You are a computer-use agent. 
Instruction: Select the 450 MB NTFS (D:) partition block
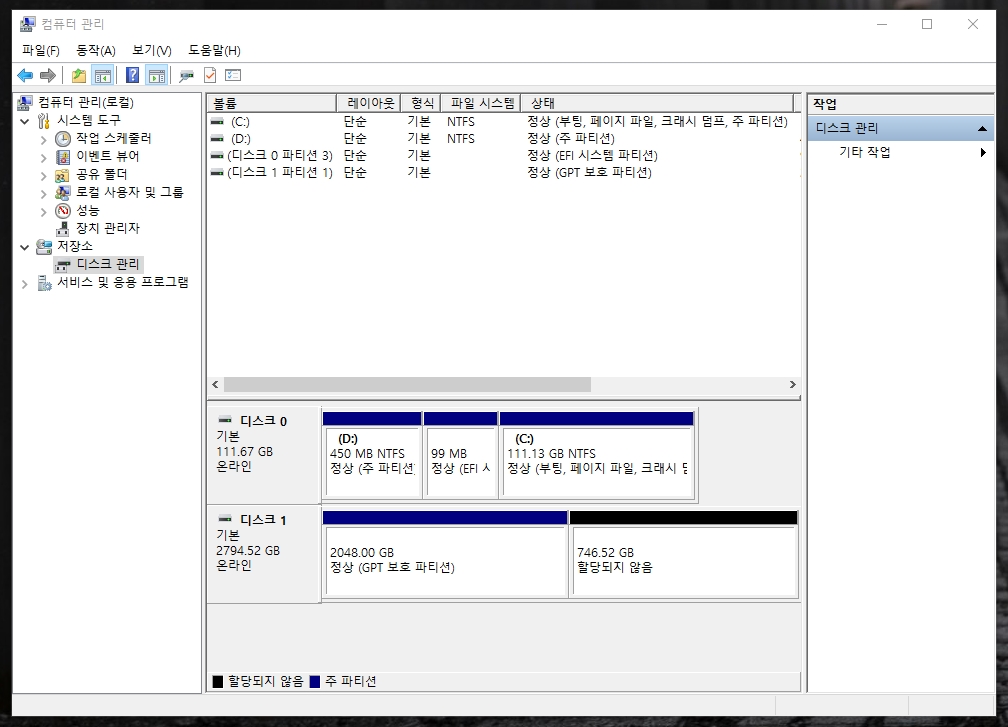[372, 455]
